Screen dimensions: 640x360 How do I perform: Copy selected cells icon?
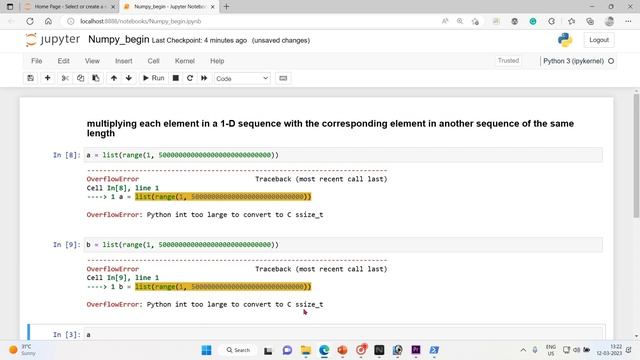[x=80, y=78]
